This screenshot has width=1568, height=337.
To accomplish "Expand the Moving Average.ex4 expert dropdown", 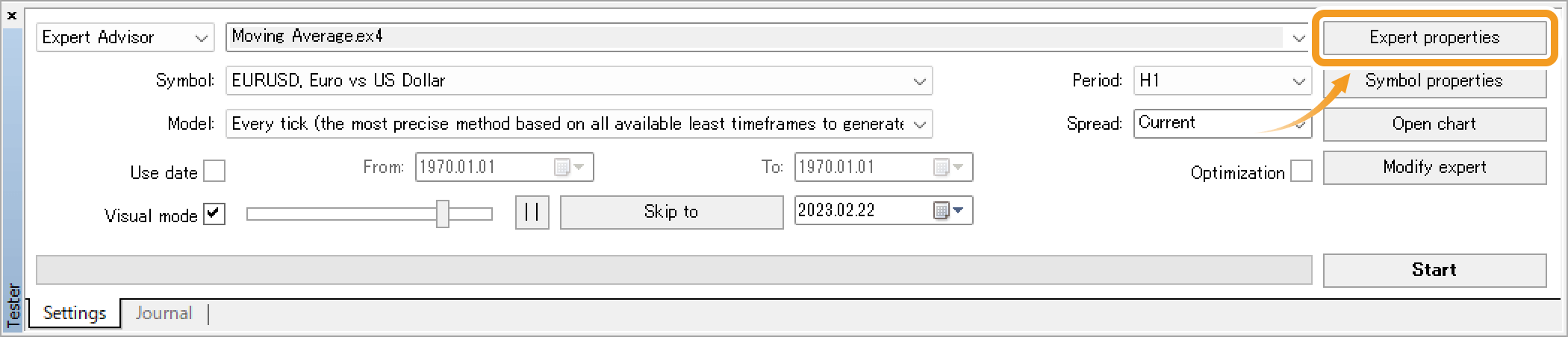I will (x=1298, y=38).
